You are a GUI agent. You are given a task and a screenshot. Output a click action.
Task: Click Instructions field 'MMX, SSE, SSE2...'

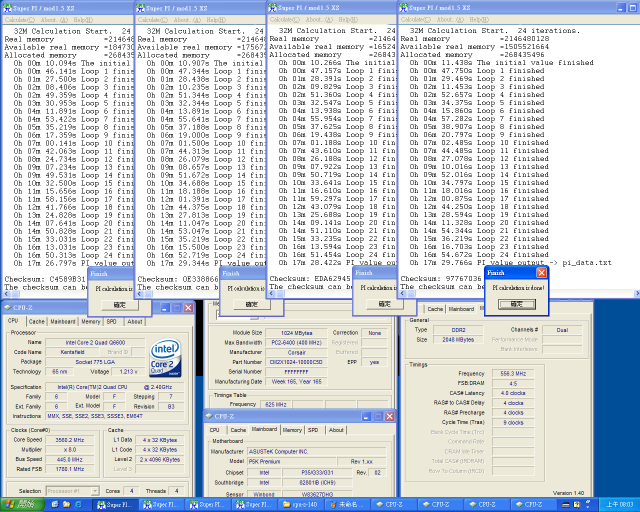click(x=115, y=416)
